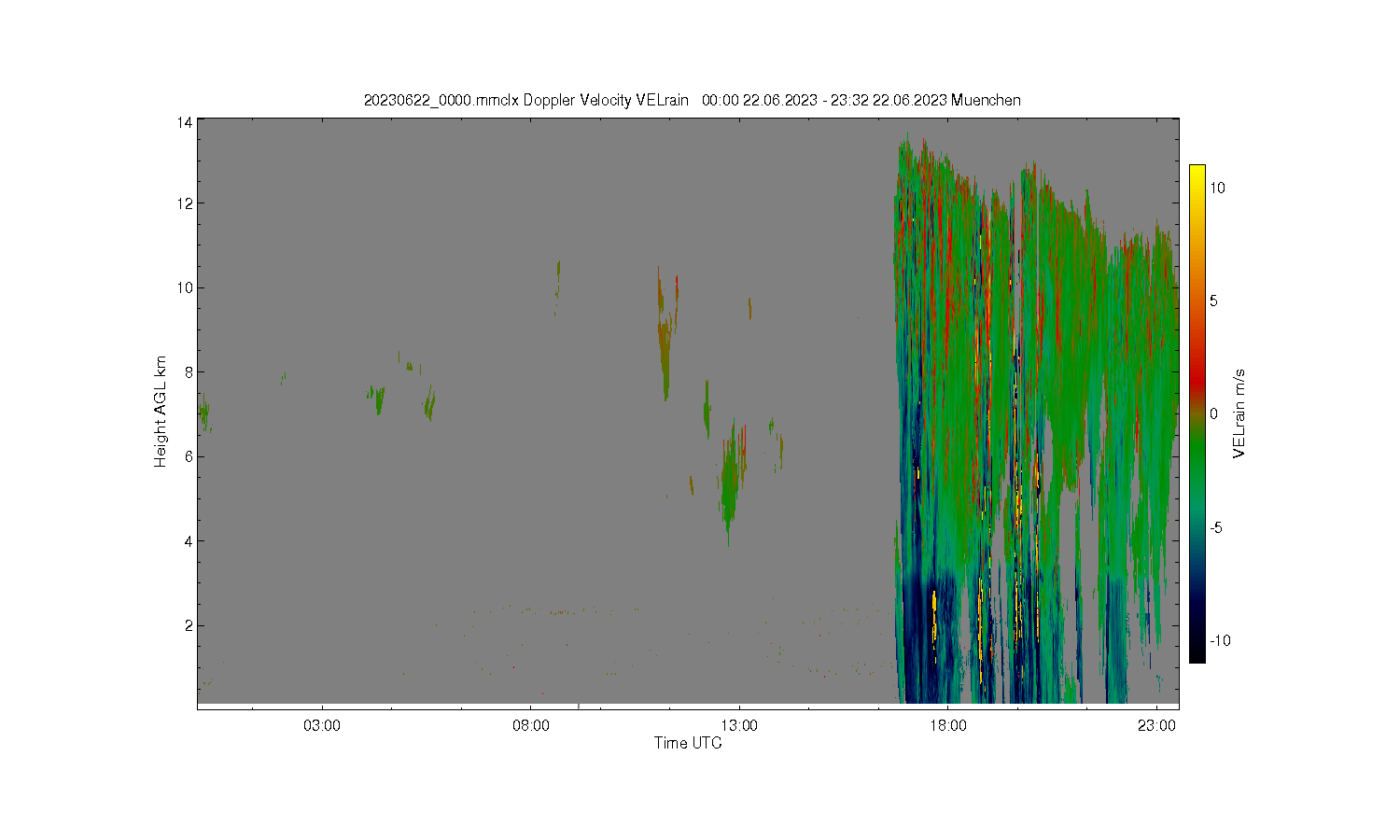Click the 4 km height tick label
The width and height of the screenshot is (1400, 840).
pyautogui.click(x=189, y=540)
